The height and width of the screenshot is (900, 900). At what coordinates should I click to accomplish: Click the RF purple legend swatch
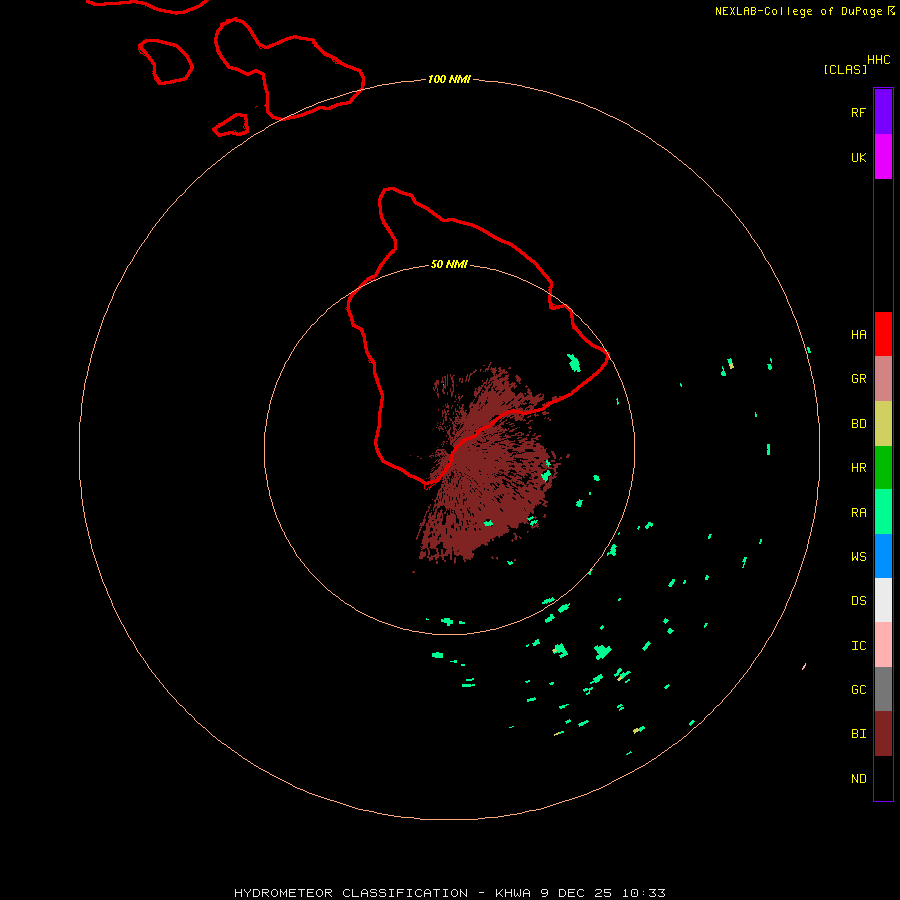point(883,112)
